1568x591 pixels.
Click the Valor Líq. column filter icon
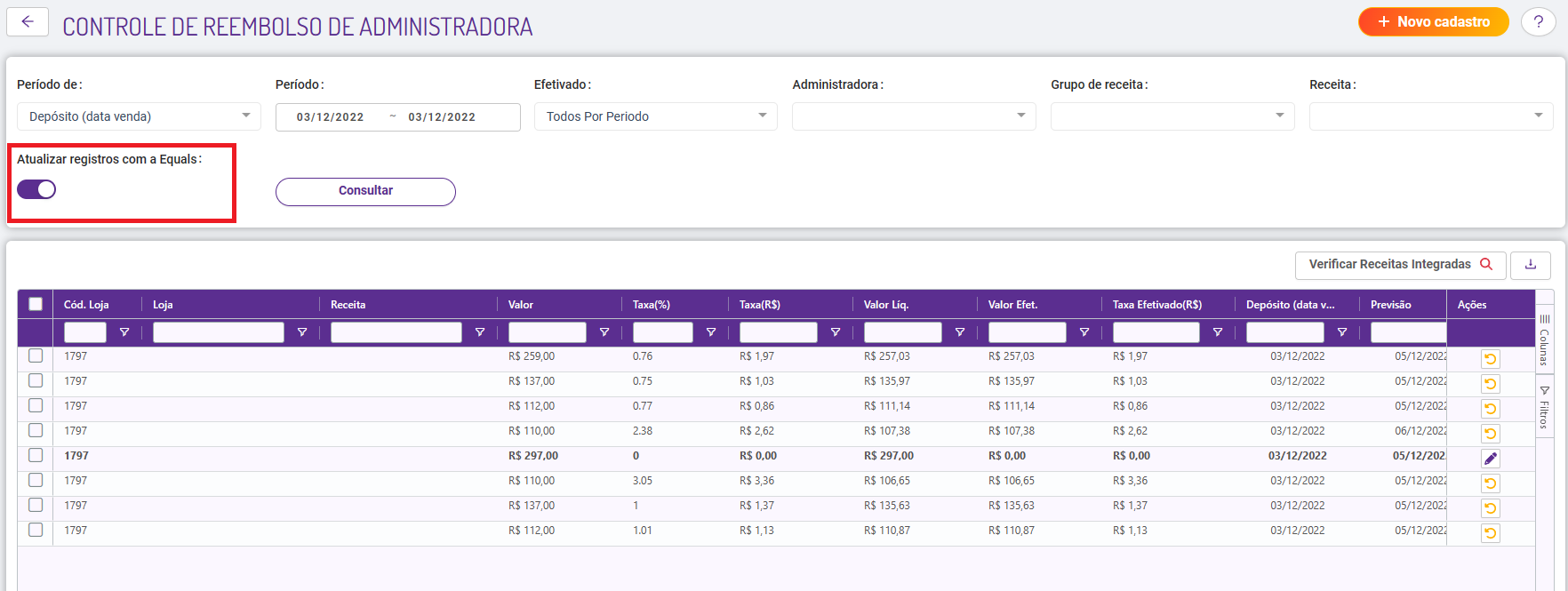click(x=960, y=332)
